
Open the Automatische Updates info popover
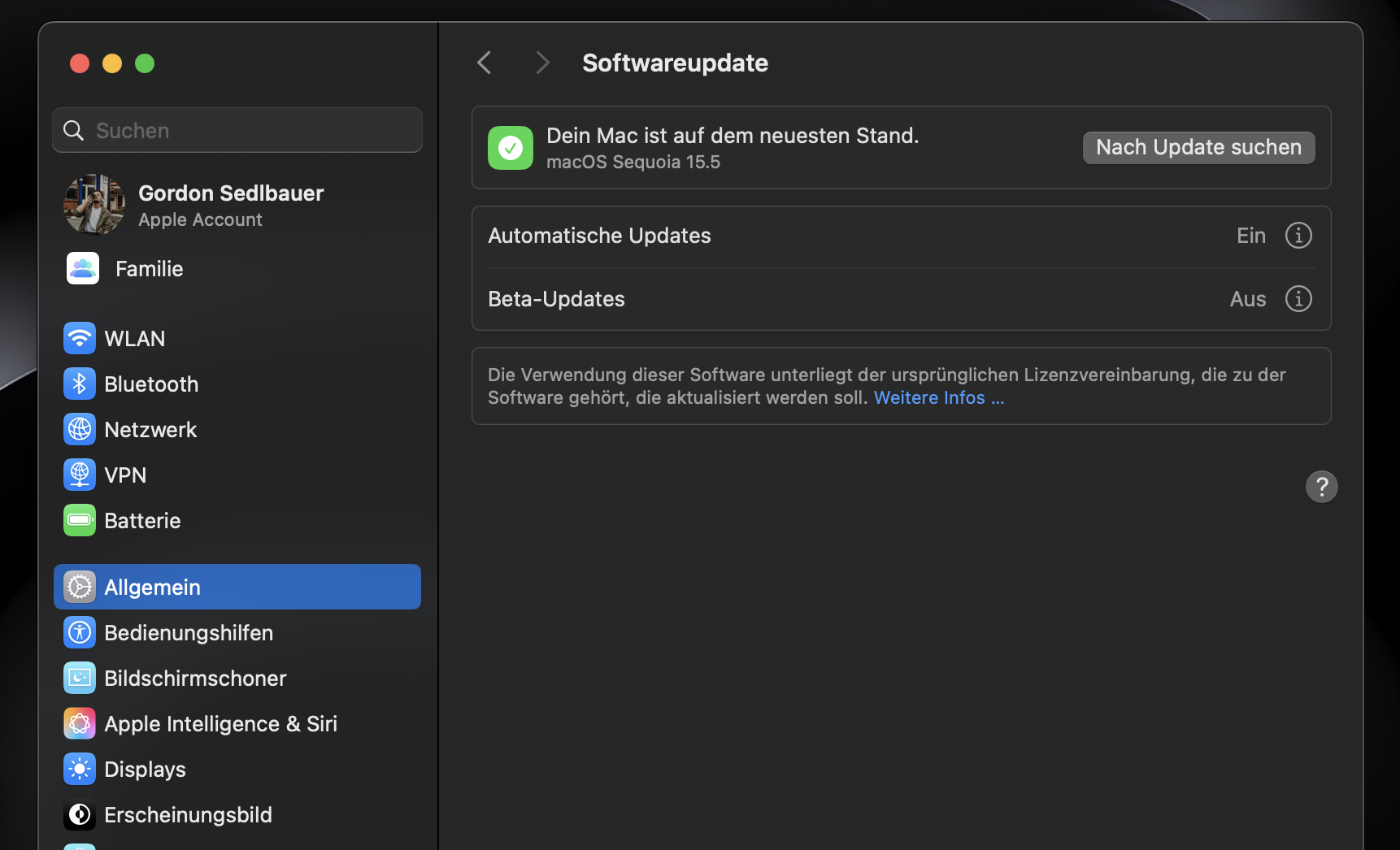(1298, 235)
